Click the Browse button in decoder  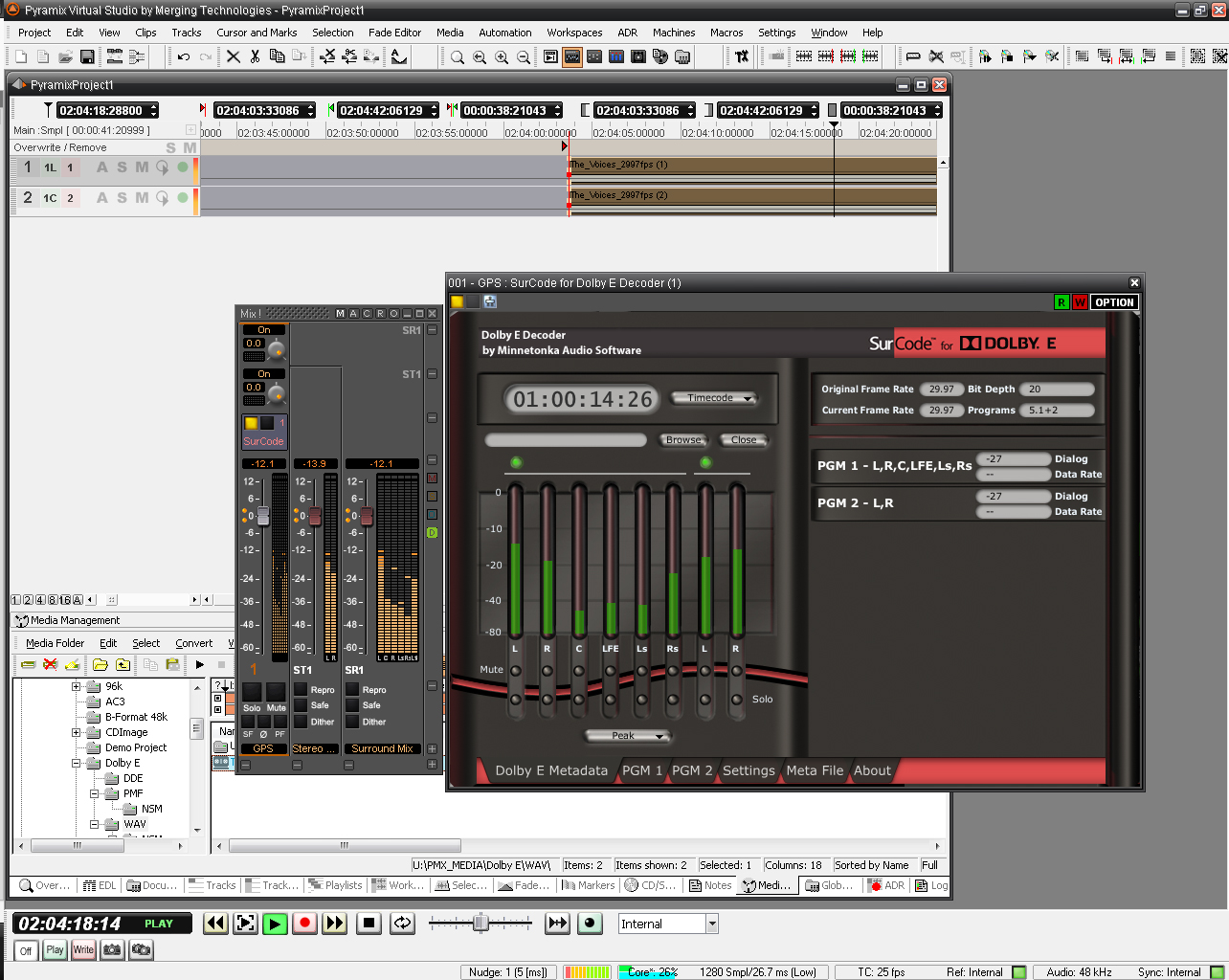[x=683, y=440]
